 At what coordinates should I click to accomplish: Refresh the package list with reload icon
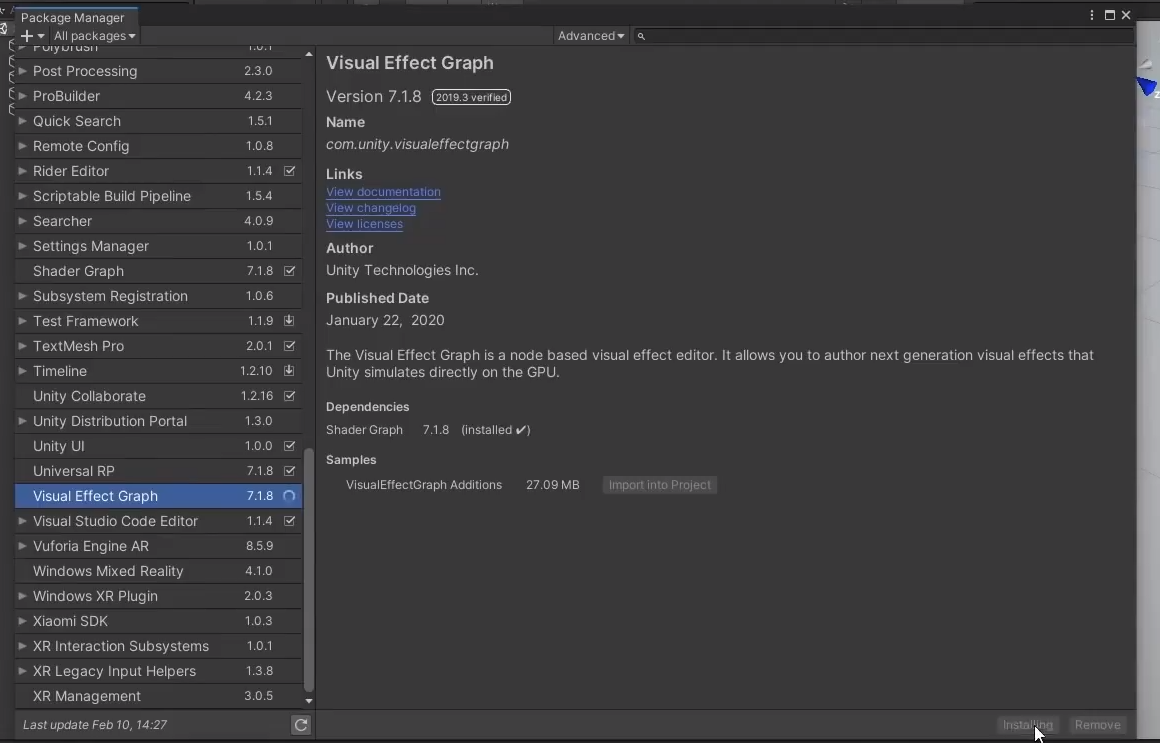pyautogui.click(x=301, y=725)
